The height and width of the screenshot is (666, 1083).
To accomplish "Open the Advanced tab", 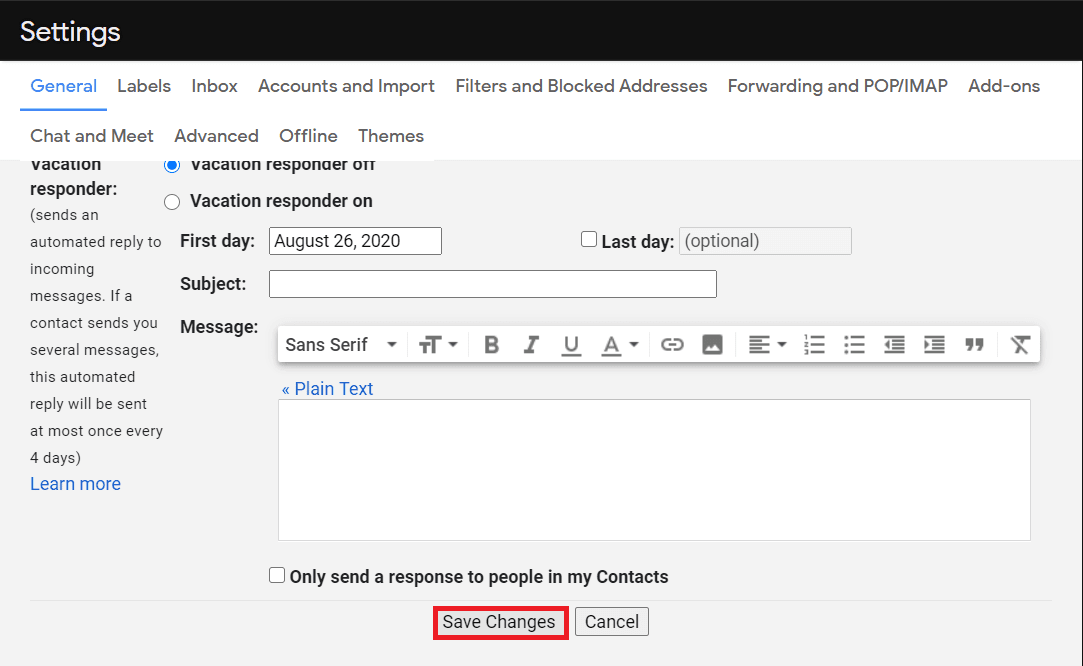I will pos(216,135).
